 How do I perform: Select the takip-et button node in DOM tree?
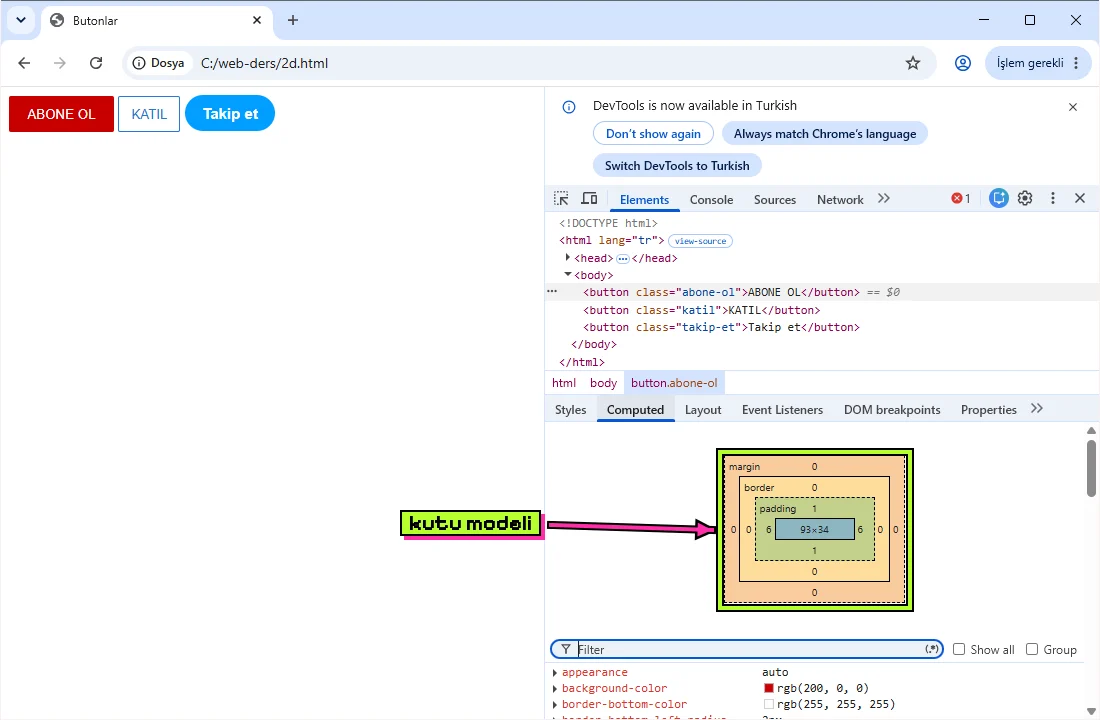(721, 327)
